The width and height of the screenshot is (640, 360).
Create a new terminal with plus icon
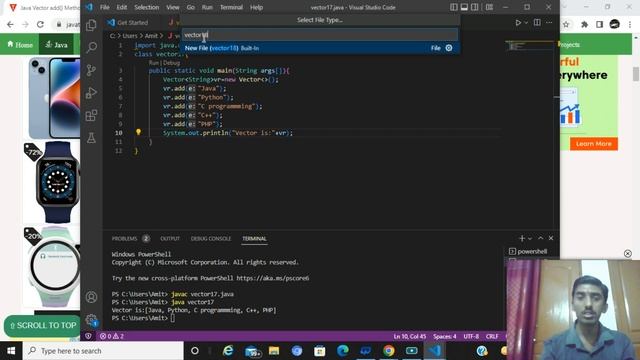[522, 238]
